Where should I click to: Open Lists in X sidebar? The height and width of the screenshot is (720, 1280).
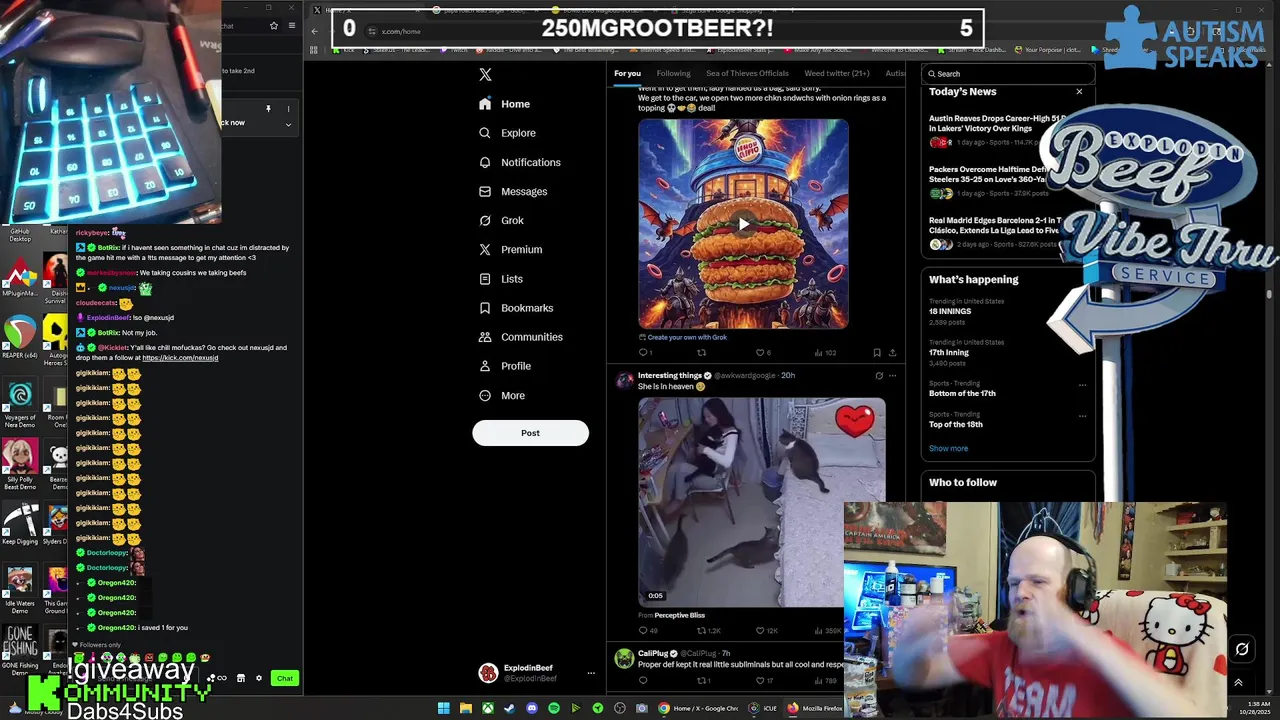point(501,279)
